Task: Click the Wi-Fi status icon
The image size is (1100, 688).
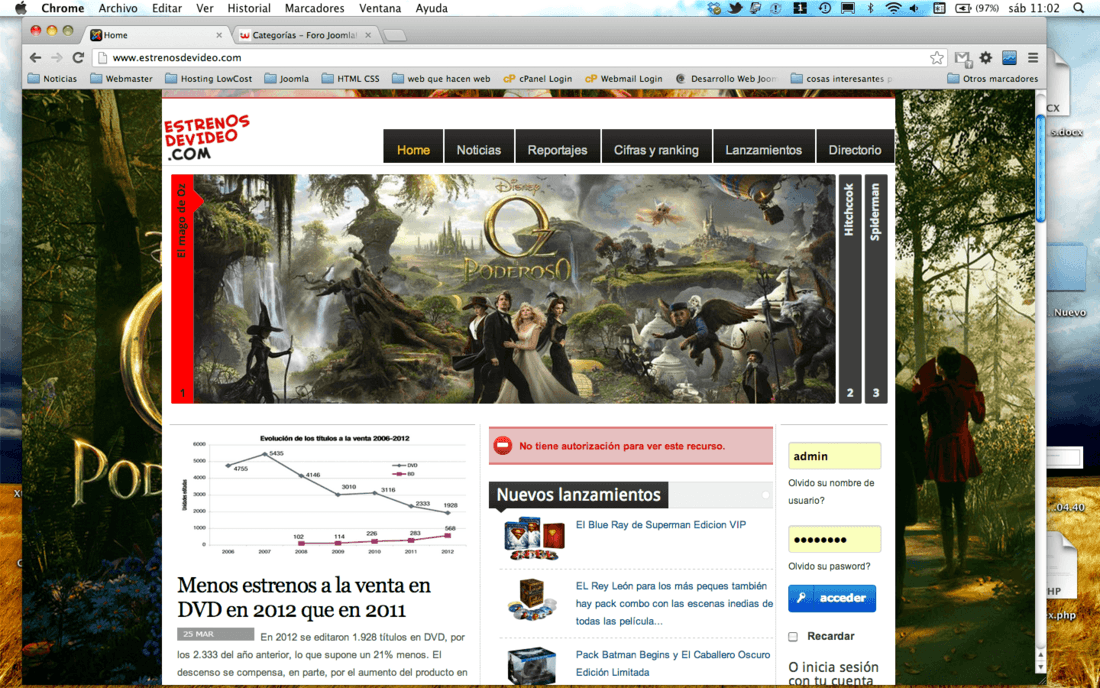Action: pyautogui.click(x=893, y=8)
